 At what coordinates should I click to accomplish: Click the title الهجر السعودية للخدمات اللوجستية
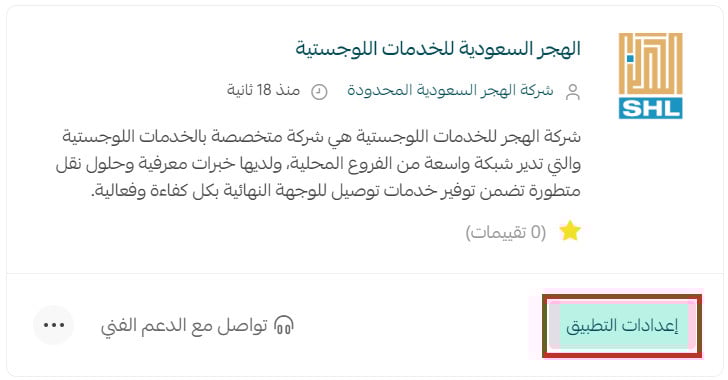pyautogui.click(x=438, y=49)
